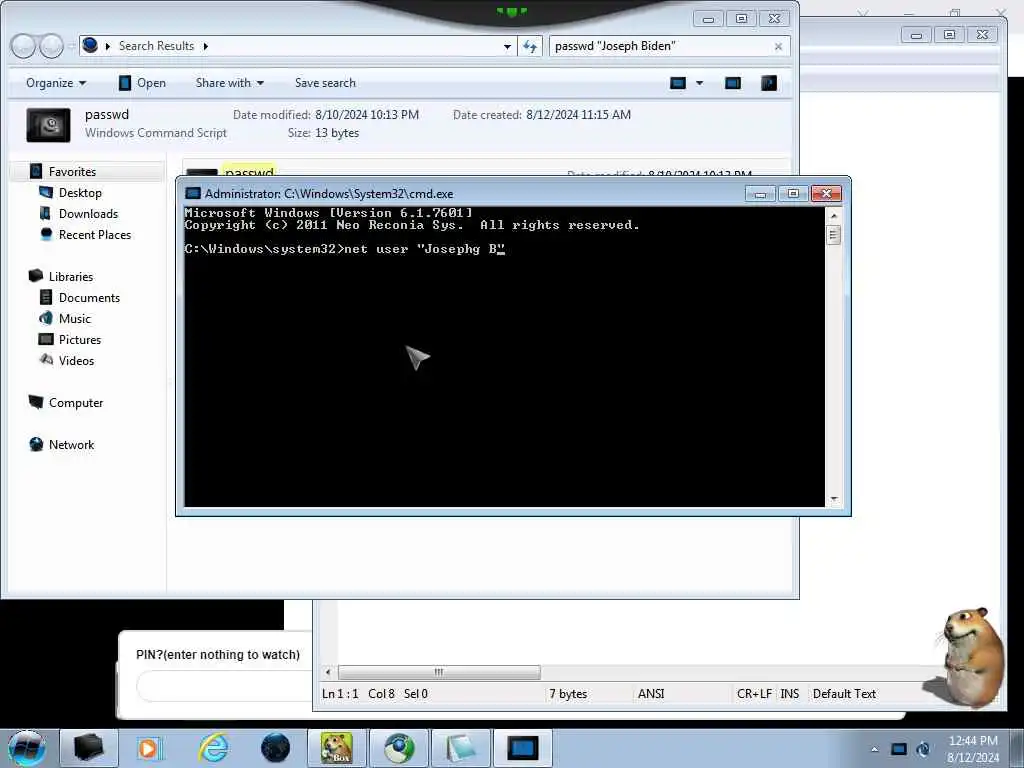Launch Internet Explorer from taskbar
Image resolution: width=1024 pixels, height=768 pixels.
tap(214, 748)
